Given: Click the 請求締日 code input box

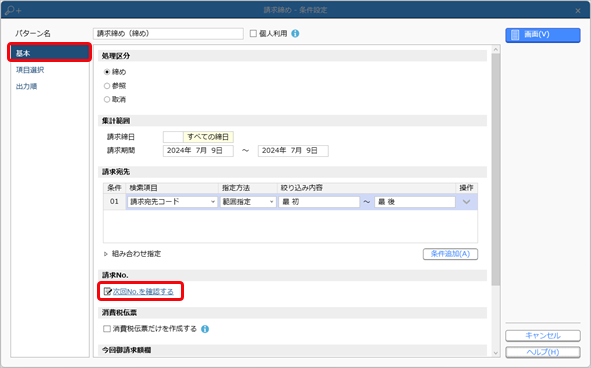Looking at the screenshot, I should point(173,137).
